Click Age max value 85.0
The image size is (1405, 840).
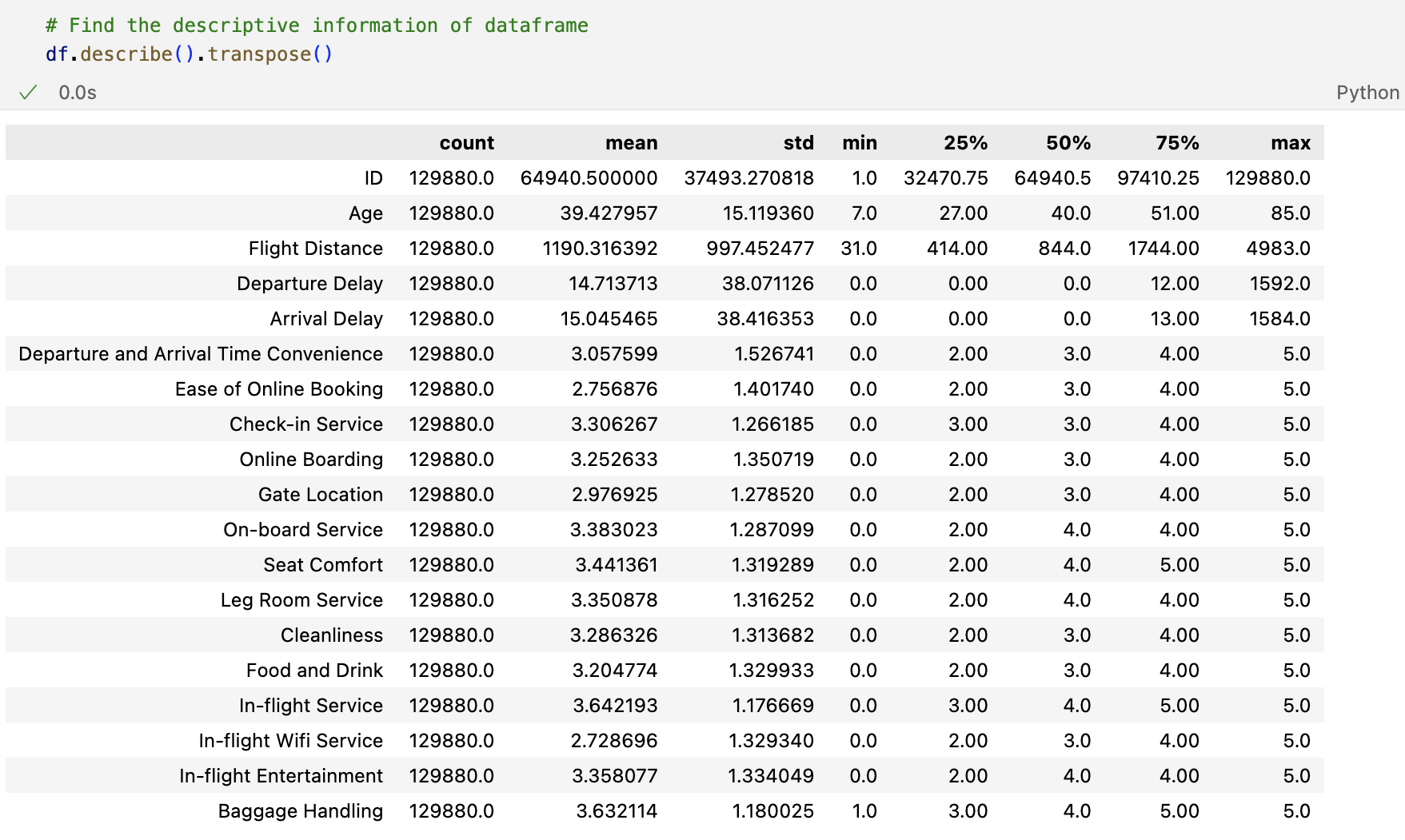pyautogui.click(x=1291, y=213)
